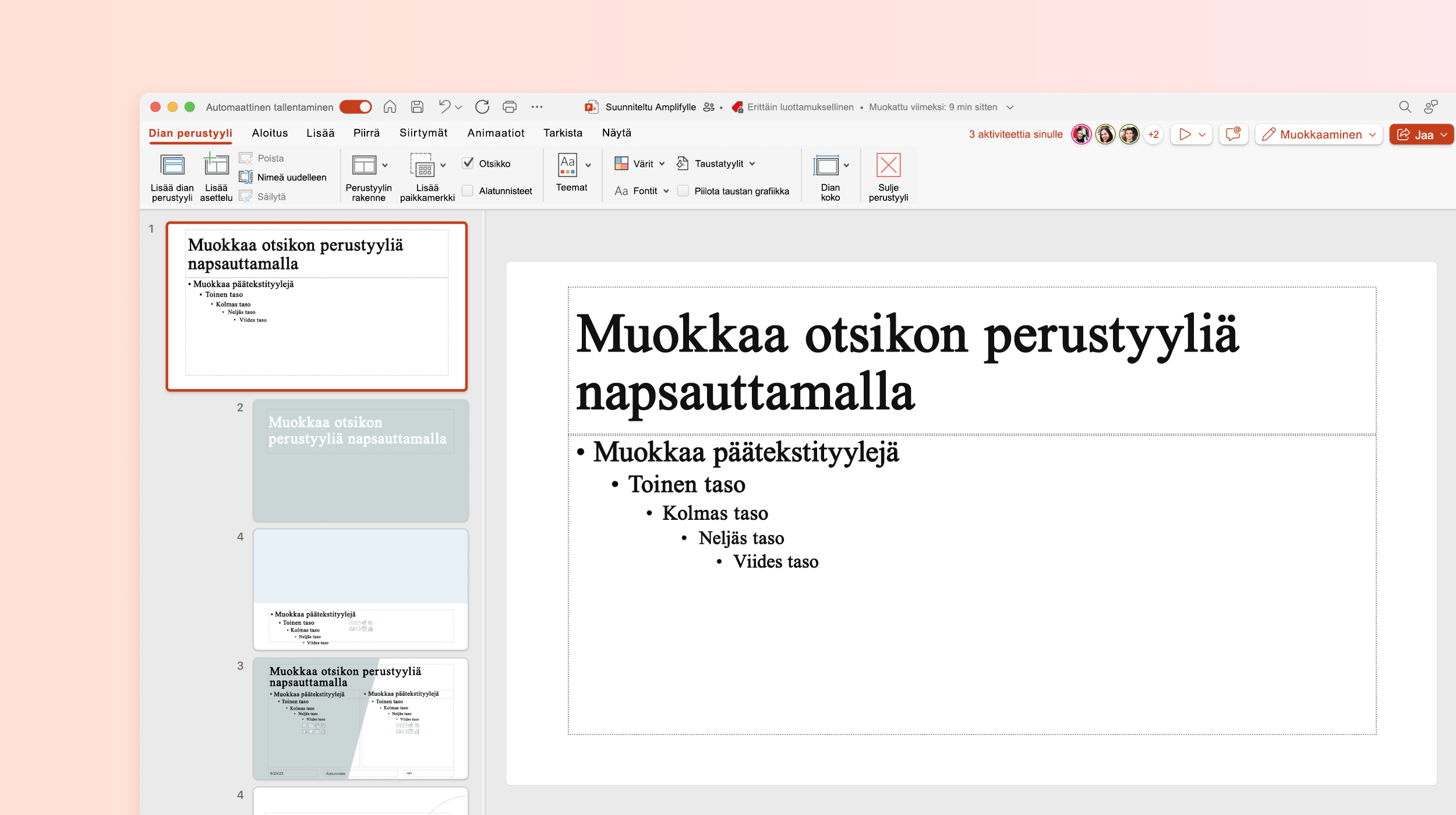This screenshot has width=1456, height=815.
Task: Open the Näytä tab
Action: point(617,133)
